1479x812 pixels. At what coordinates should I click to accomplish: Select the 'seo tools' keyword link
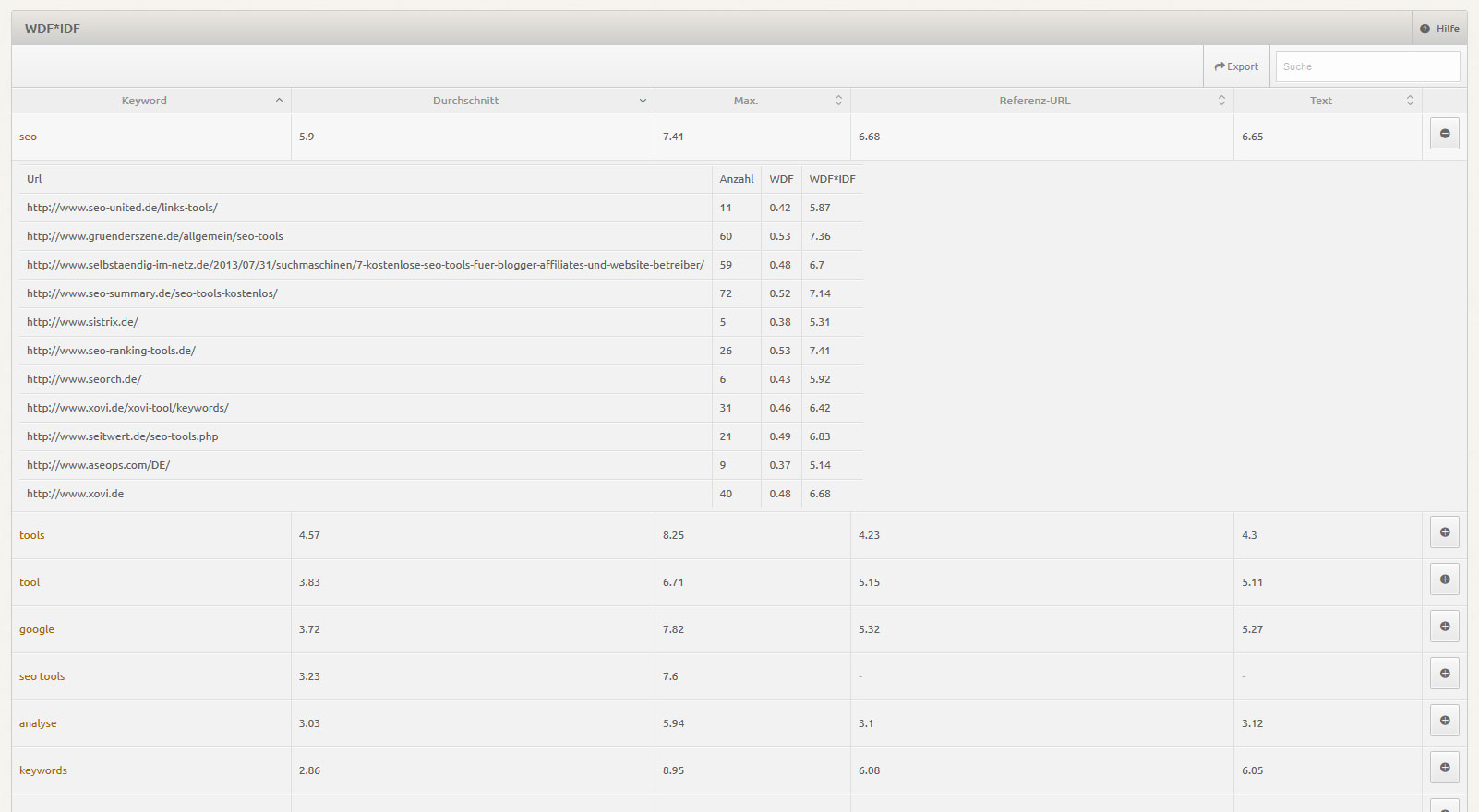click(42, 676)
